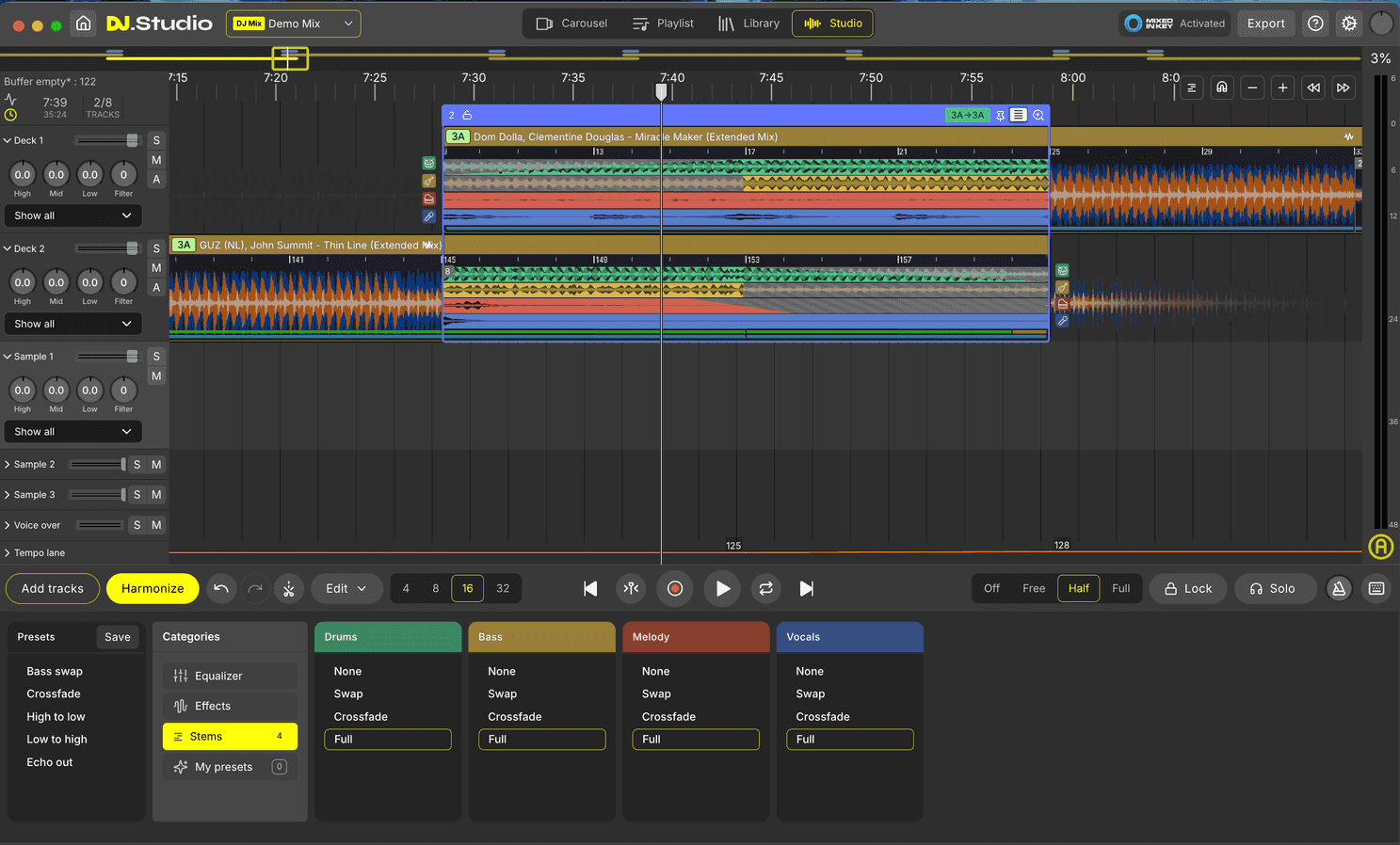The height and width of the screenshot is (845, 1400).
Task: Click the metronome icon
Action: click(1338, 589)
